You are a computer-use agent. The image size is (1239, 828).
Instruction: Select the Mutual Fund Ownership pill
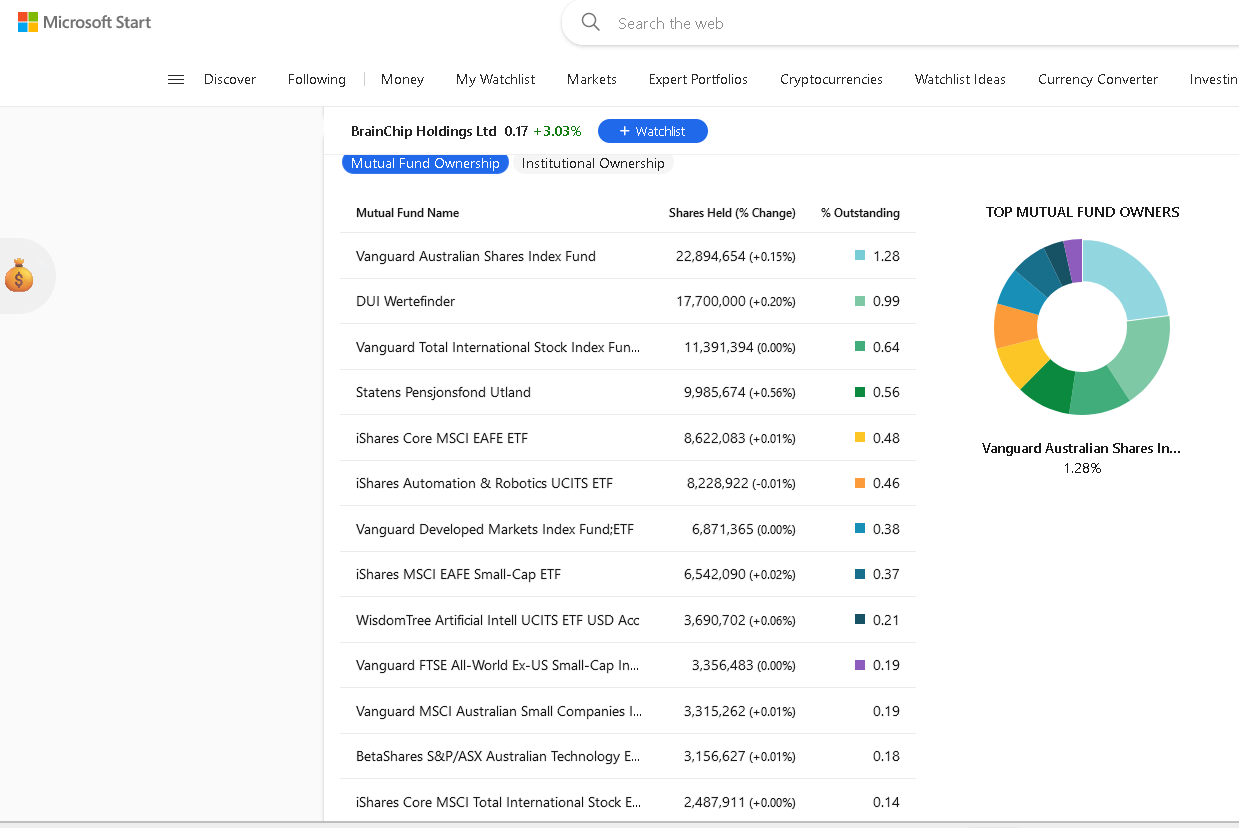coord(425,163)
